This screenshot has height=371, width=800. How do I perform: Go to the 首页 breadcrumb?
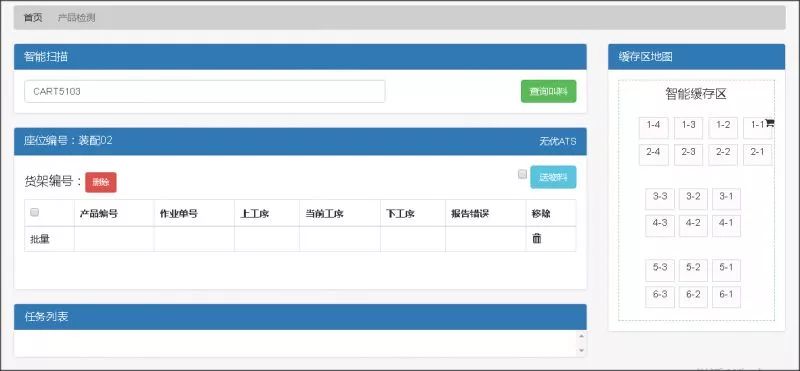33,18
